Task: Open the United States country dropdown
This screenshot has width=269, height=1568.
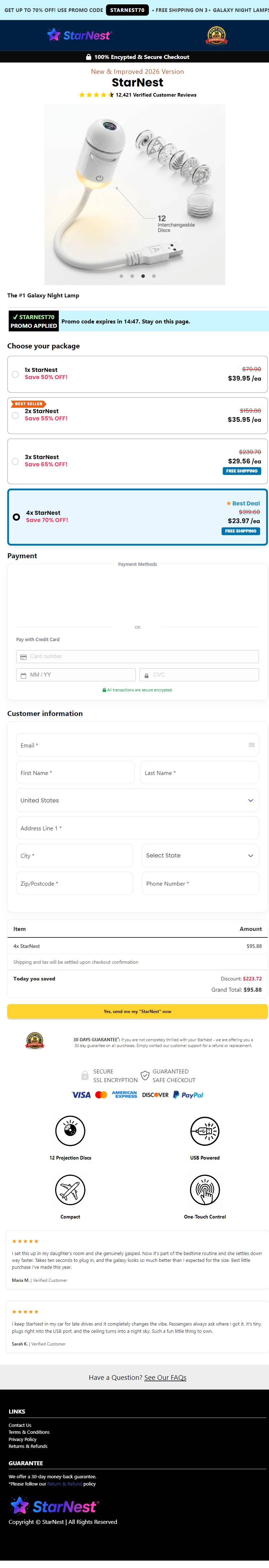Action: (x=138, y=800)
